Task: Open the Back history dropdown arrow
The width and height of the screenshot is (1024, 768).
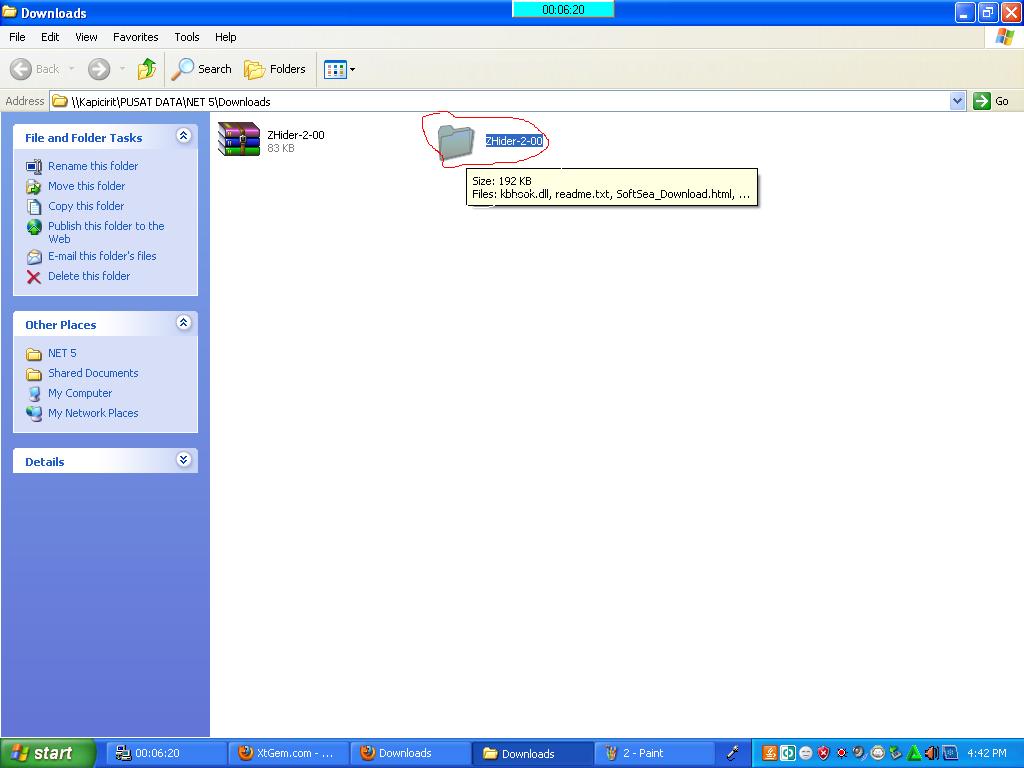Action: 71,69
